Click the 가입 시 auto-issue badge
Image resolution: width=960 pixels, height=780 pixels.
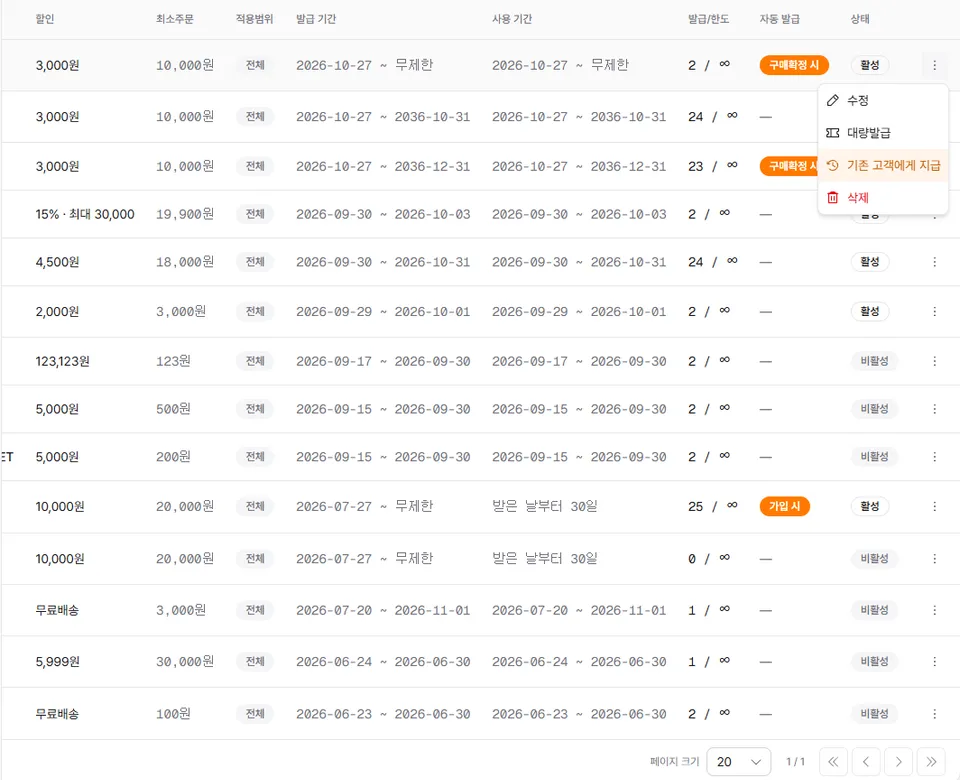pos(784,506)
